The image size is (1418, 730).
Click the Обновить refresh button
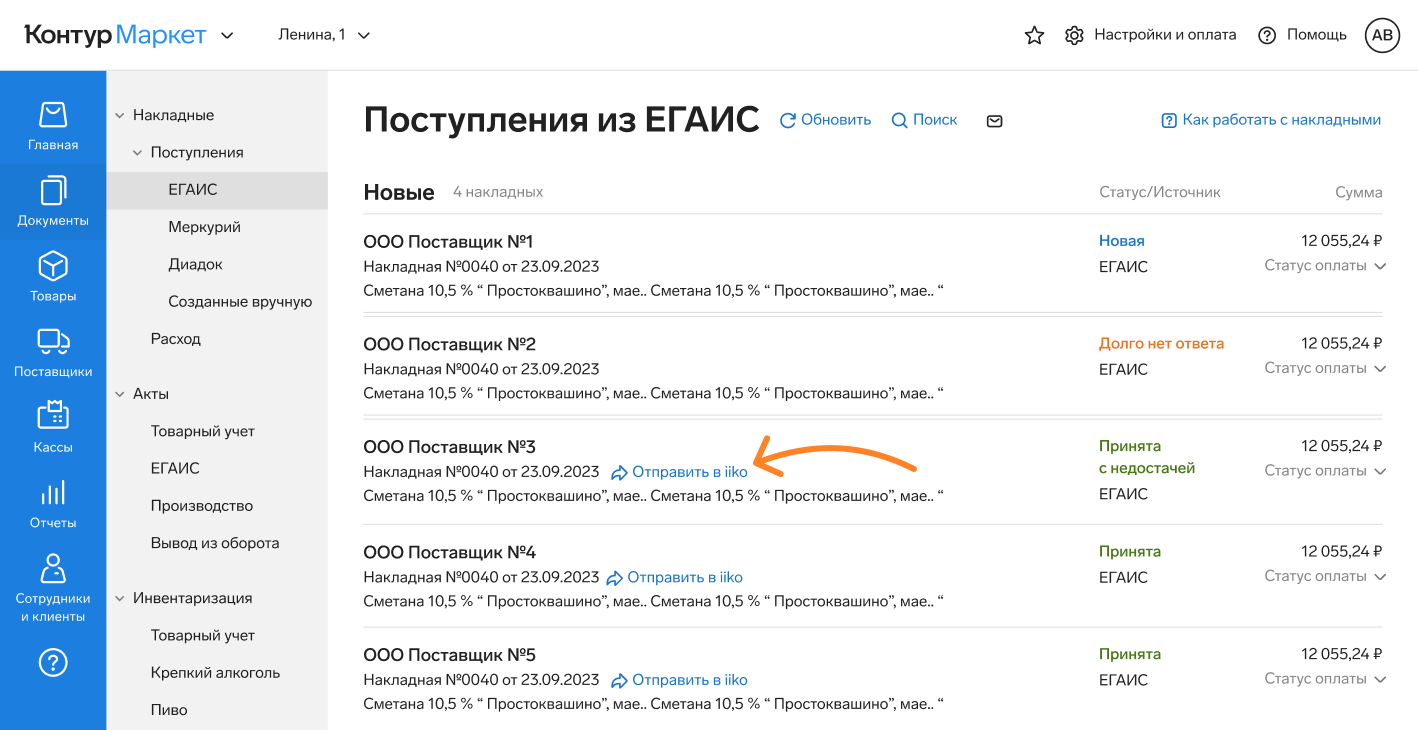pyautogui.click(x=825, y=120)
